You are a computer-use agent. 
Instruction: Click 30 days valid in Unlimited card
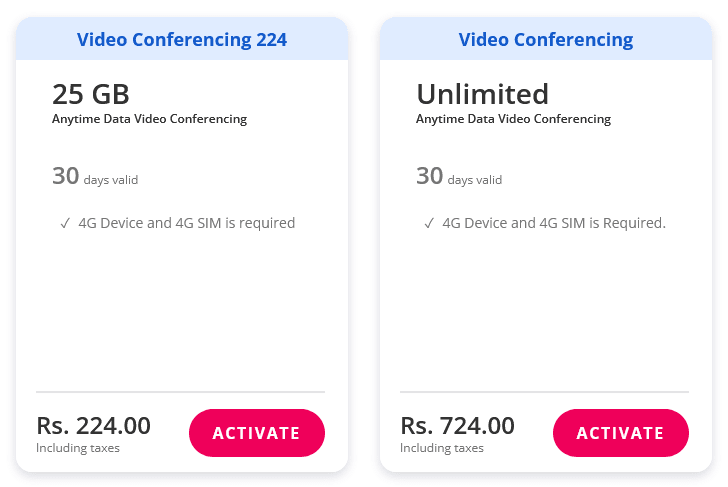[x=458, y=178]
